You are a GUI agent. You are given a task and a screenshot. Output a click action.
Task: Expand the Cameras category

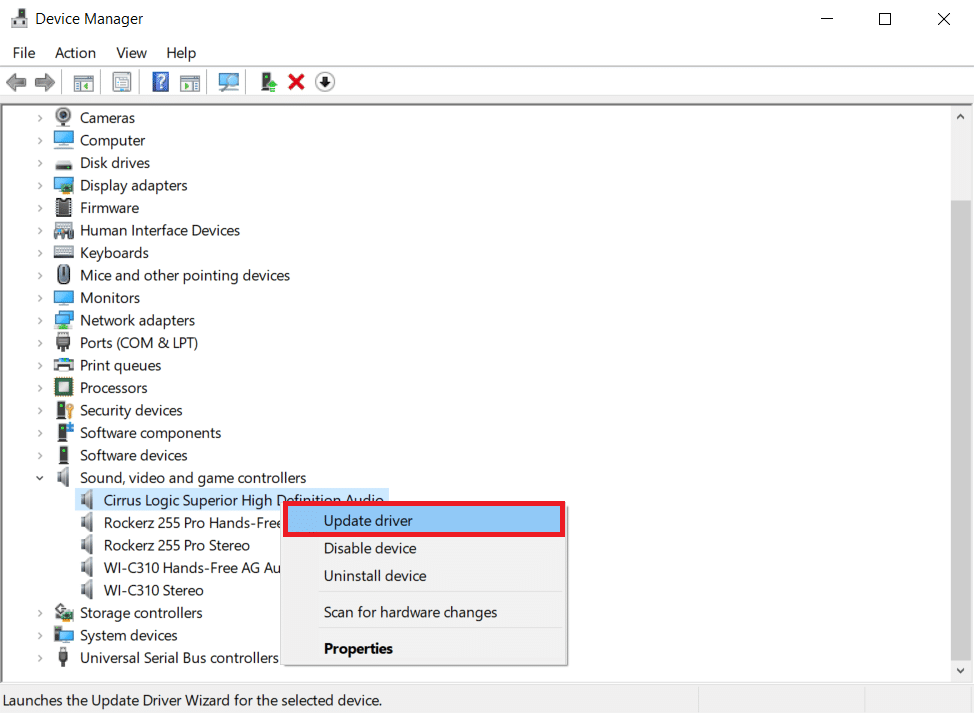[40, 118]
